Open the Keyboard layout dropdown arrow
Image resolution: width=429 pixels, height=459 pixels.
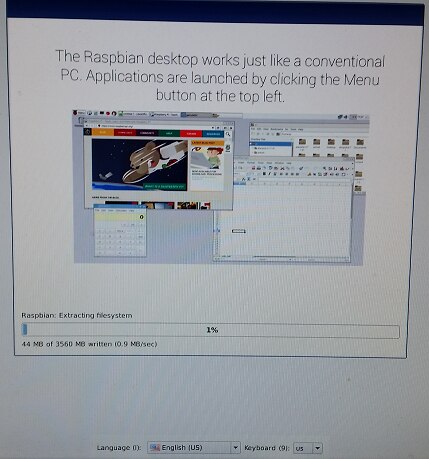318,448
